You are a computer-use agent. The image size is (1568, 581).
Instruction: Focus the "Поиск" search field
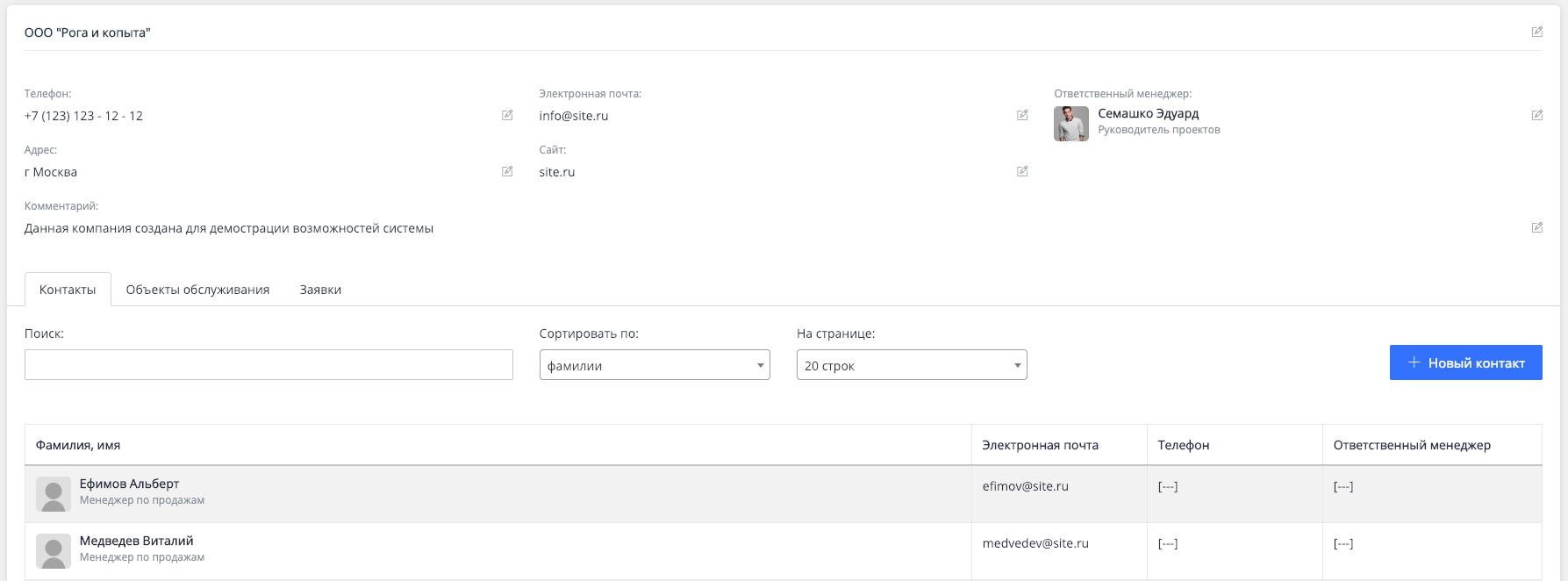pos(268,365)
